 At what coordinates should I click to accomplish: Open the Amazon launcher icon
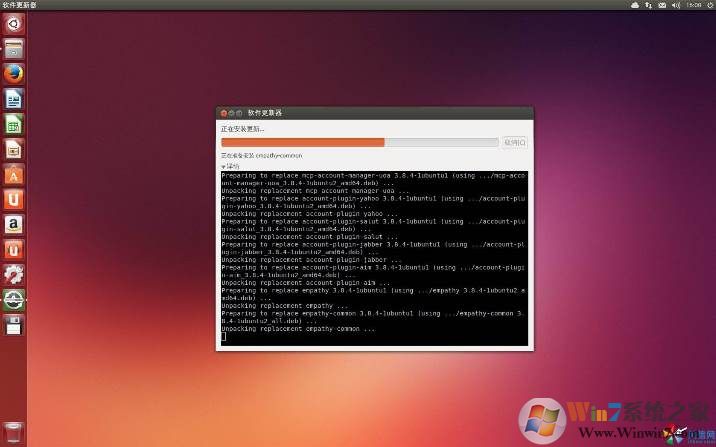[x=14, y=225]
